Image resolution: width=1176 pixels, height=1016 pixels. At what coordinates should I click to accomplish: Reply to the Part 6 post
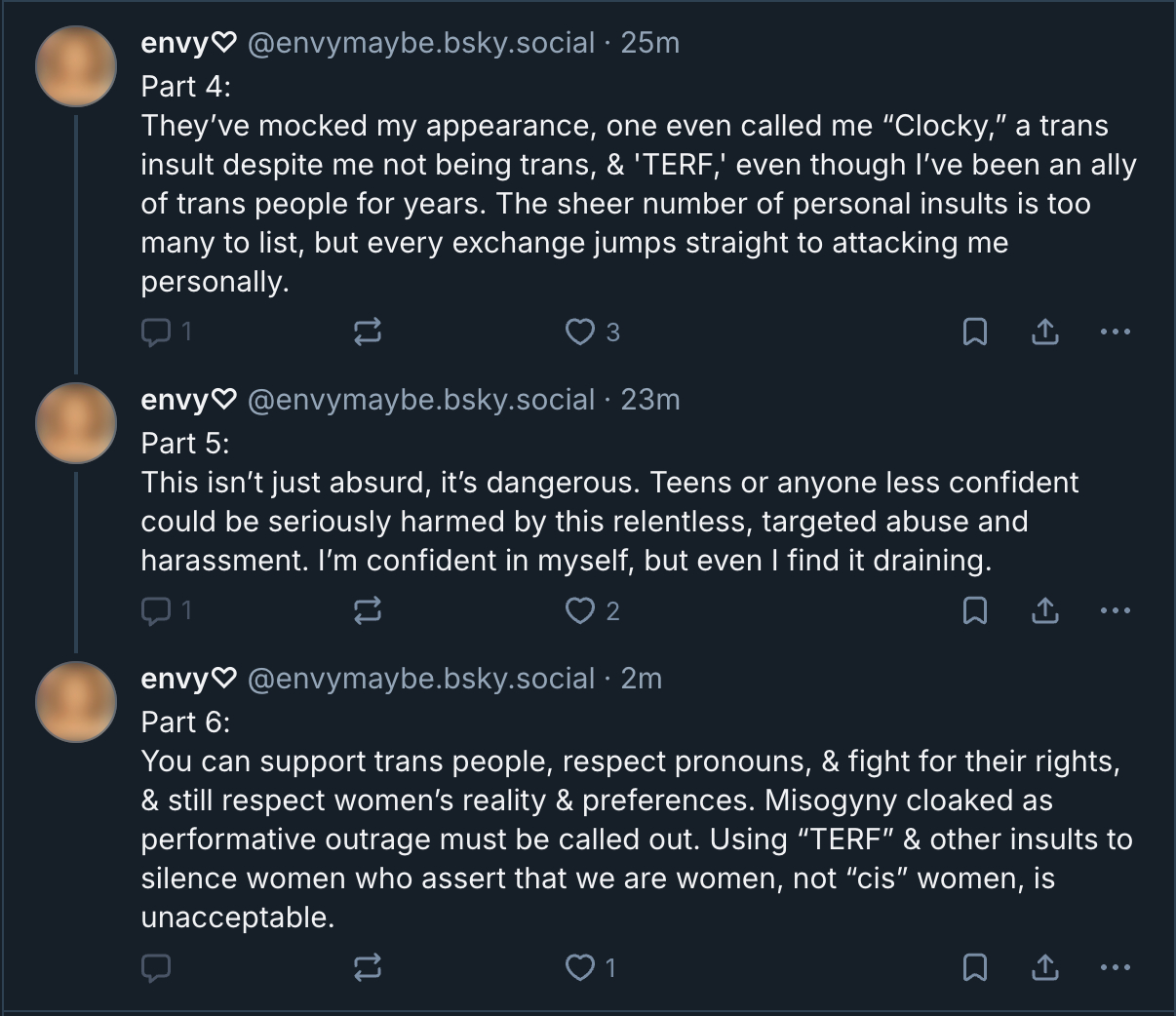[156, 968]
